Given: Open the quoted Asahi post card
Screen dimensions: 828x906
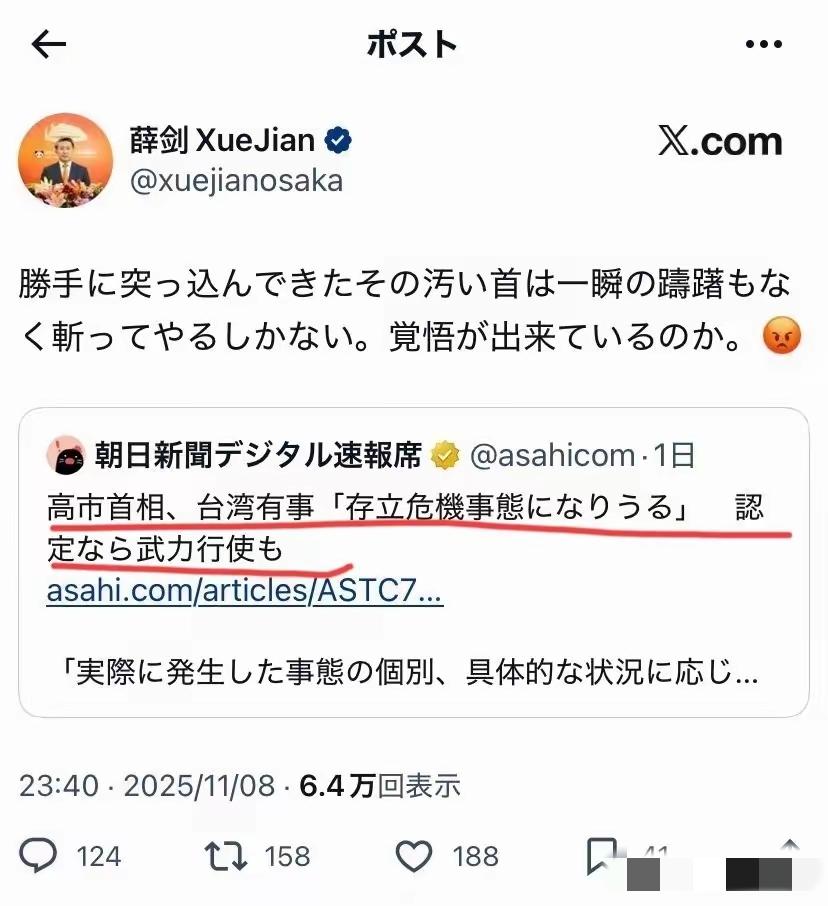Looking at the screenshot, I should pos(414,562).
